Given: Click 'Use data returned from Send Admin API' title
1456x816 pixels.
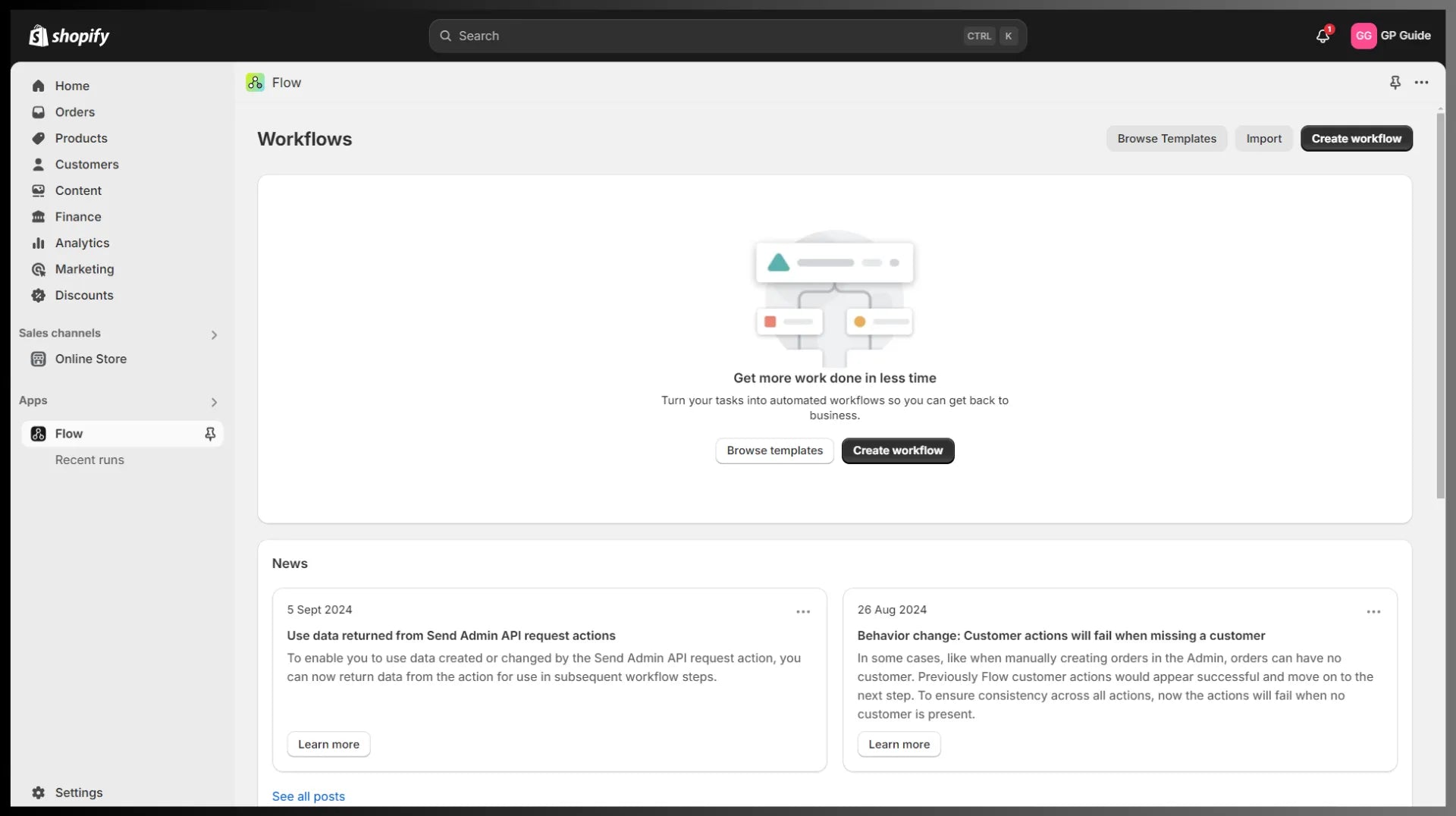Looking at the screenshot, I should click(x=451, y=636).
